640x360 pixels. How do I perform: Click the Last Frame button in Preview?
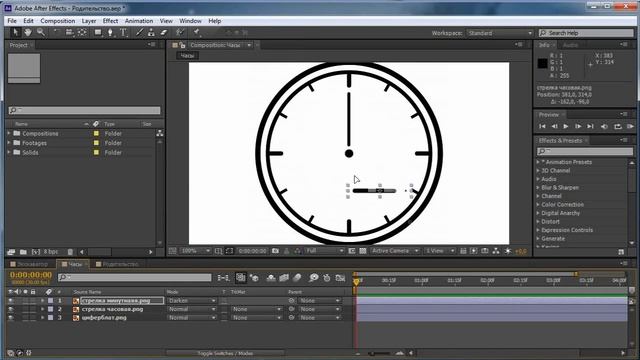590,127
